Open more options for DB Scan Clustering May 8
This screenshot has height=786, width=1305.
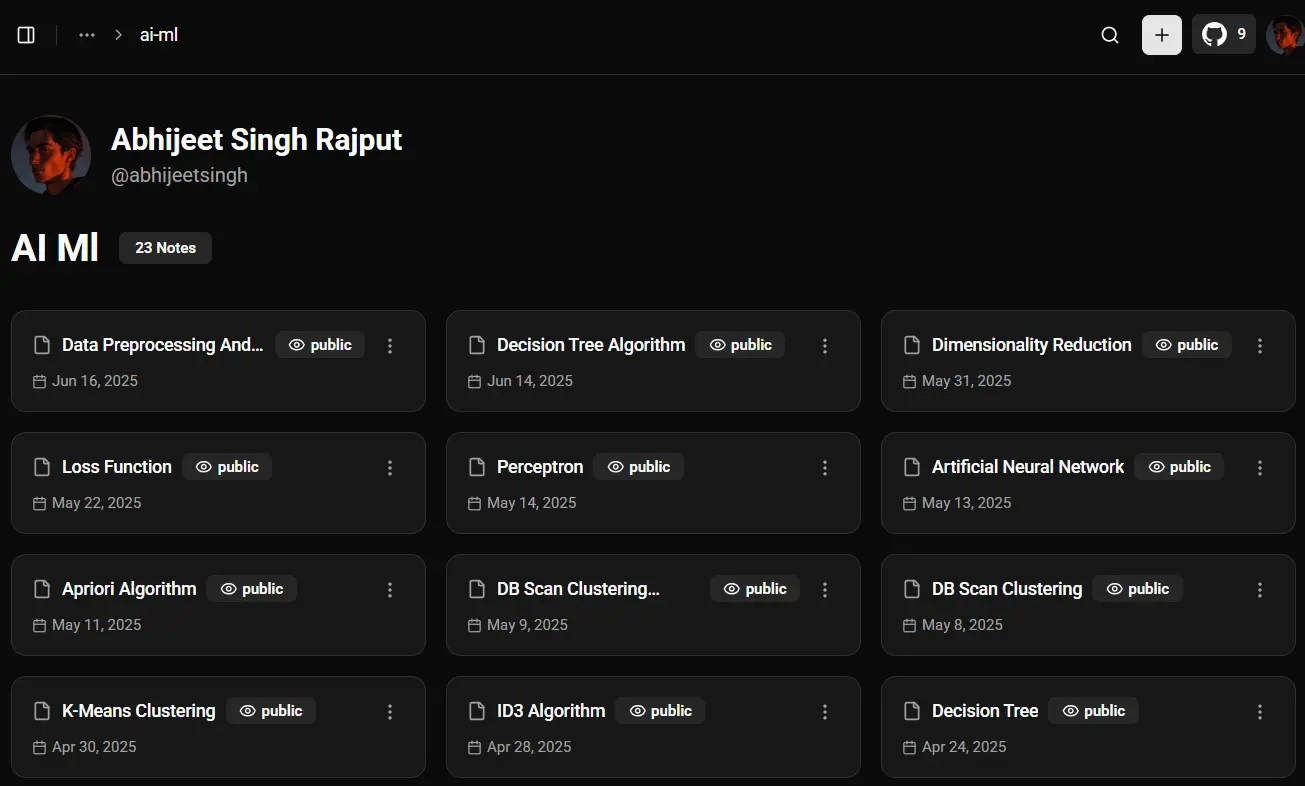(1260, 590)
